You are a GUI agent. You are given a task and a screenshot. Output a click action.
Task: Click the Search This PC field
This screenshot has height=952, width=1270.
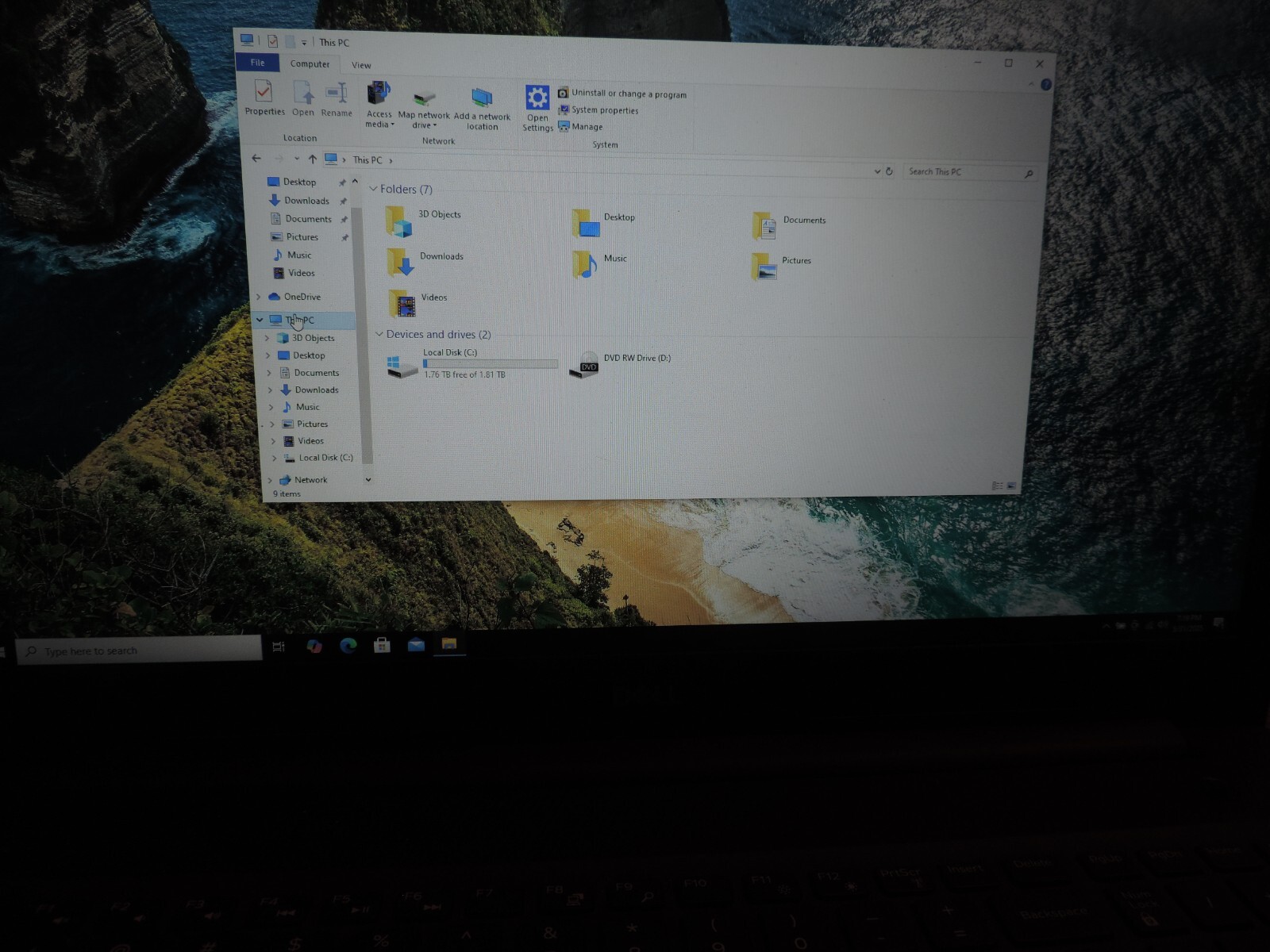coord(970,172)
